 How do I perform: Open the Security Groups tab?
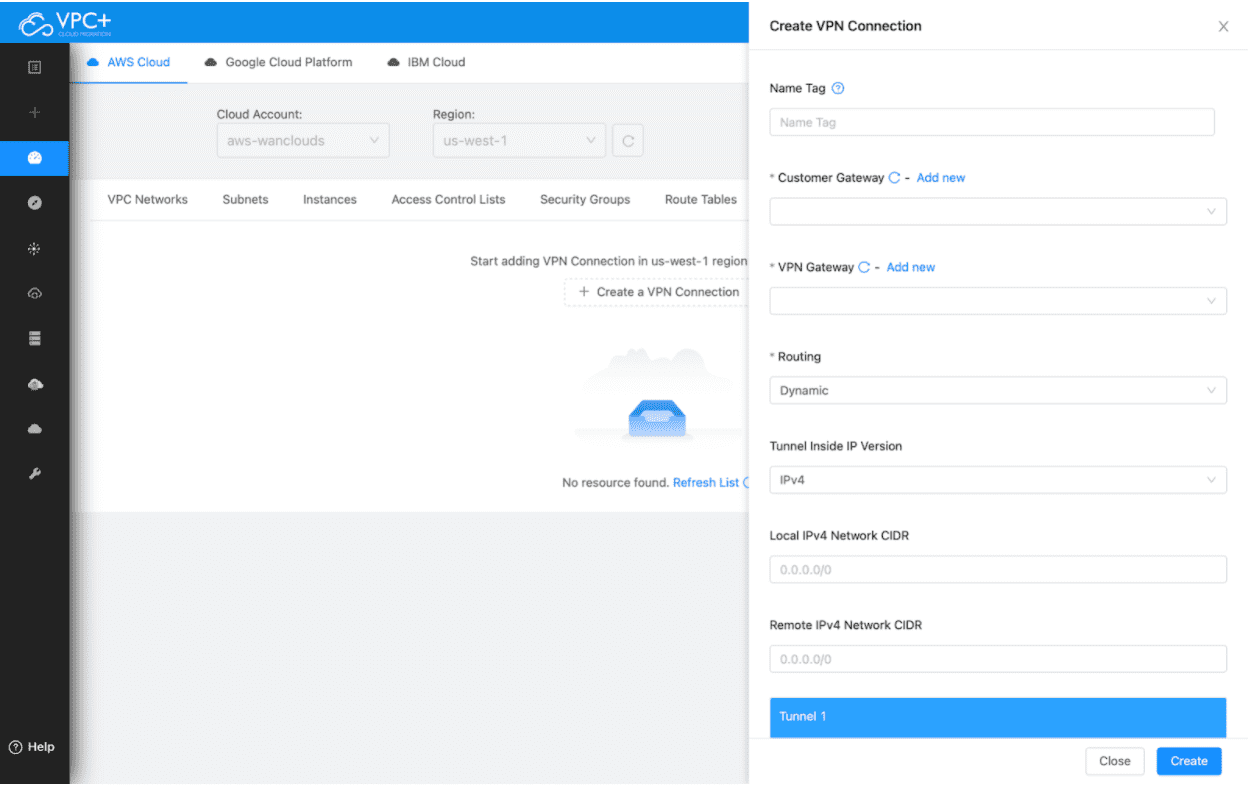585,199
